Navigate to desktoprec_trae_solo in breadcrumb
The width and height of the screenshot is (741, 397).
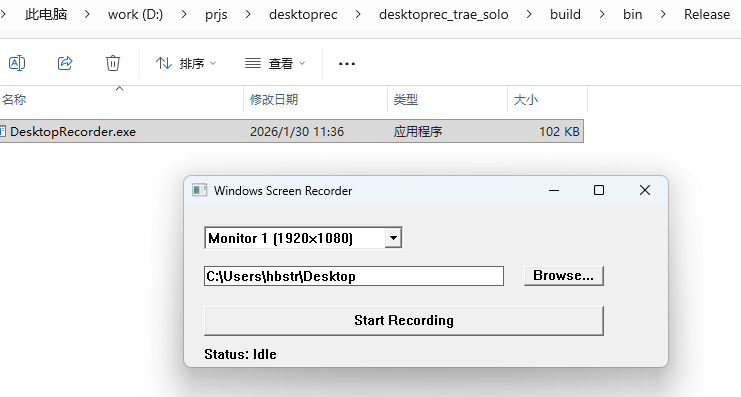pos(443,14)
